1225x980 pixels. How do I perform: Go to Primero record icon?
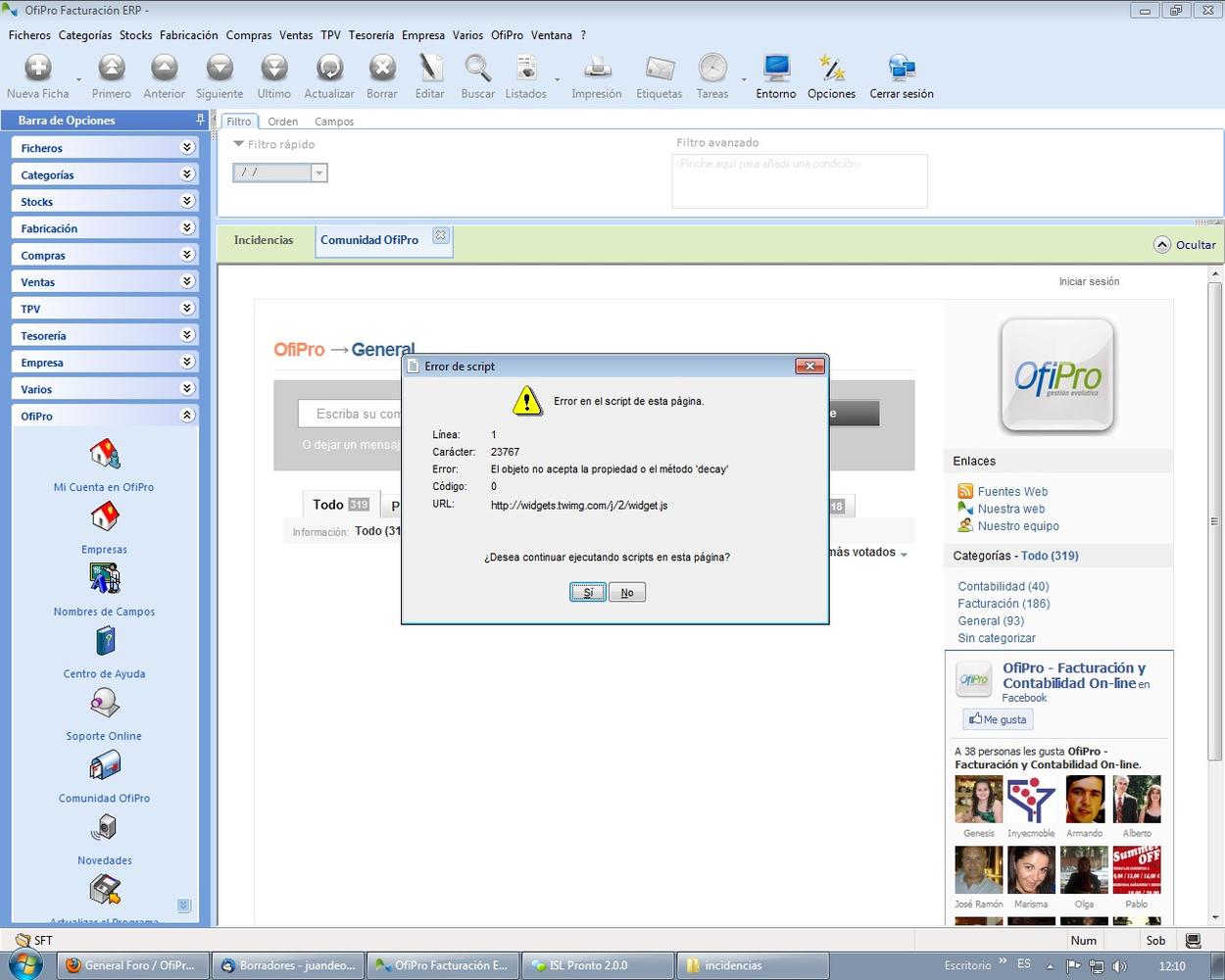(x=112, y=68)
